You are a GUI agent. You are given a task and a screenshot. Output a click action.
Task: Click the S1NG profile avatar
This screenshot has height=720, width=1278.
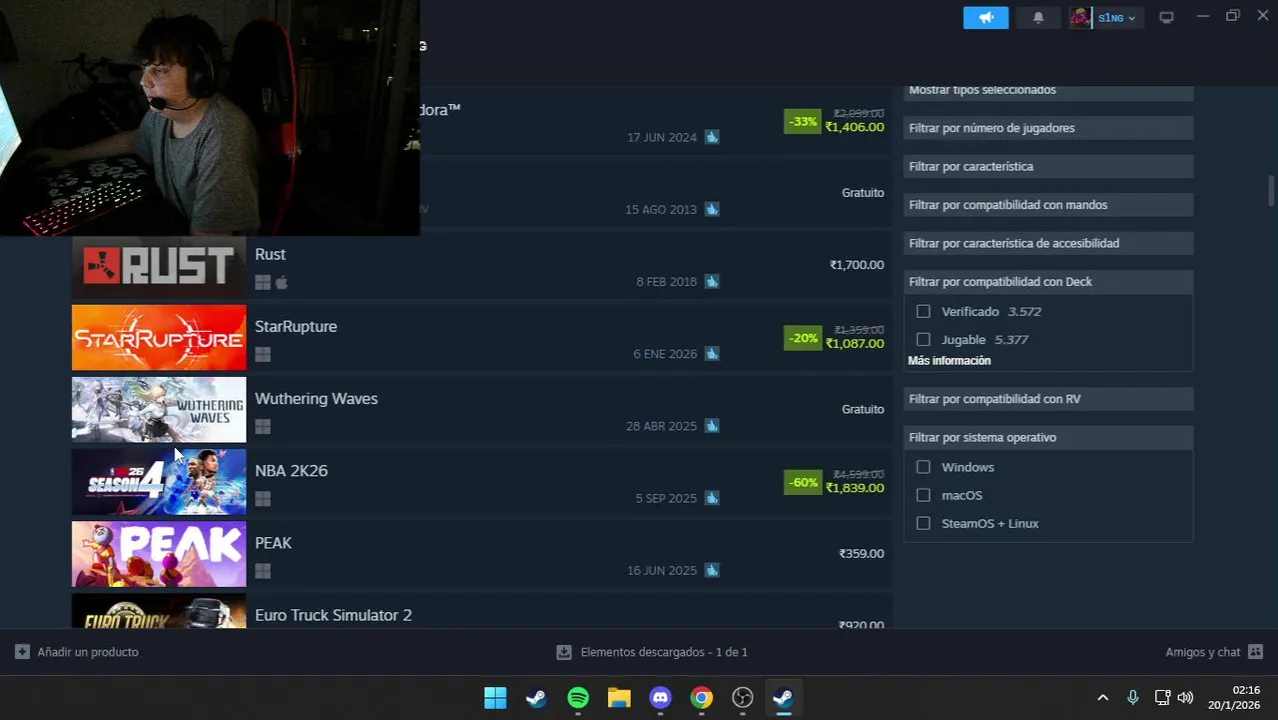[1081, 18]
